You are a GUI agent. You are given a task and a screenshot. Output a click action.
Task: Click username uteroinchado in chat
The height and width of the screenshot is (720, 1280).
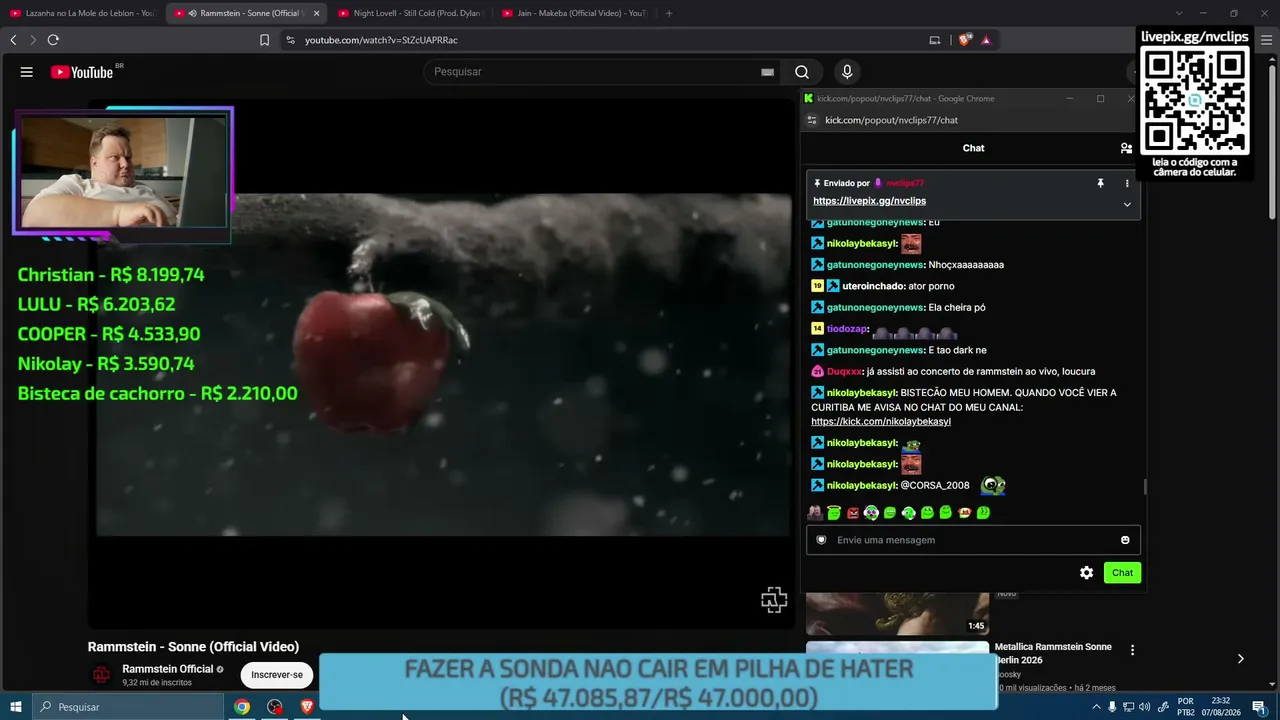pos(873,286)
